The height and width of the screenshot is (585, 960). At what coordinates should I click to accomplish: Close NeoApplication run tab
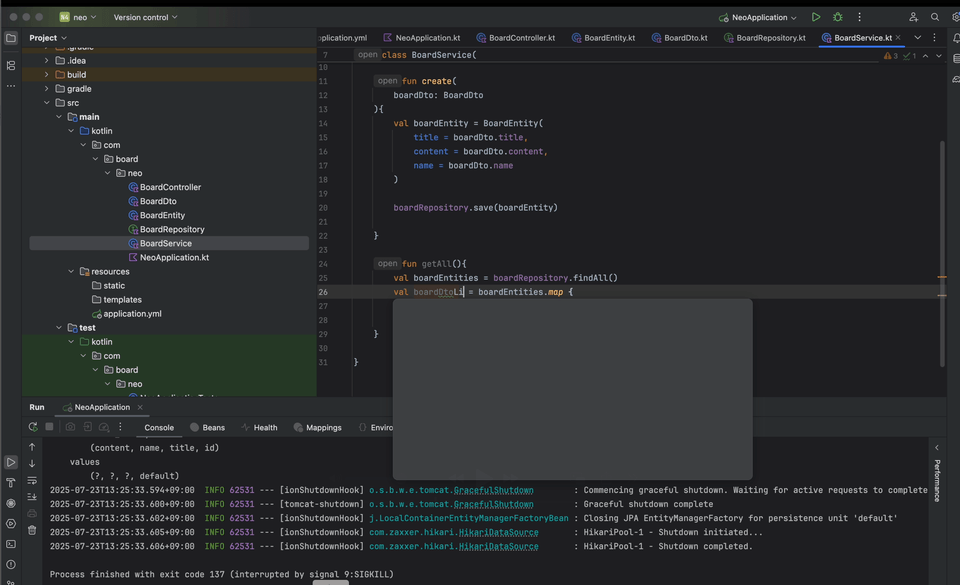pos(140,408)
